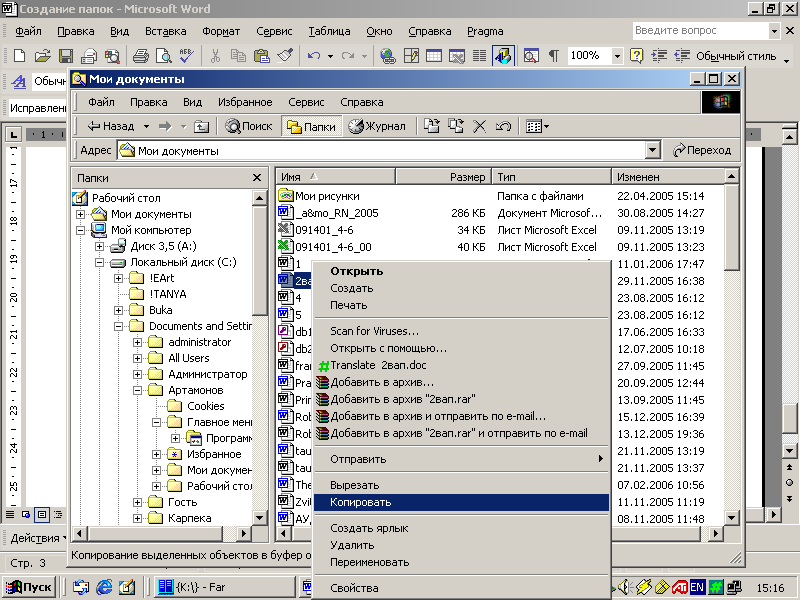Click Назад back button
Image resolution: width=800 pixels, height=600 pixels.
[x=110, y=126]
